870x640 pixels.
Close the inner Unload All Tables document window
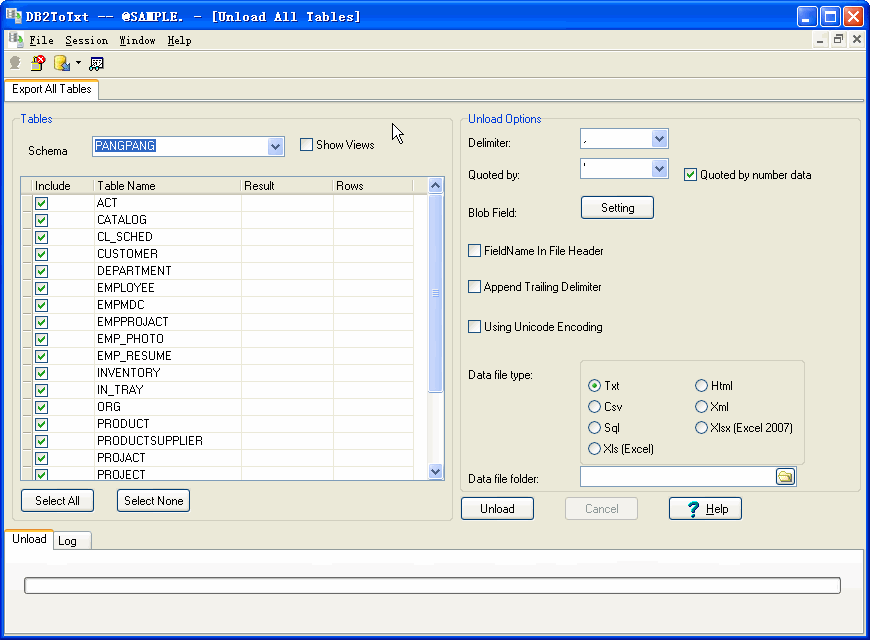coord(857,39)
